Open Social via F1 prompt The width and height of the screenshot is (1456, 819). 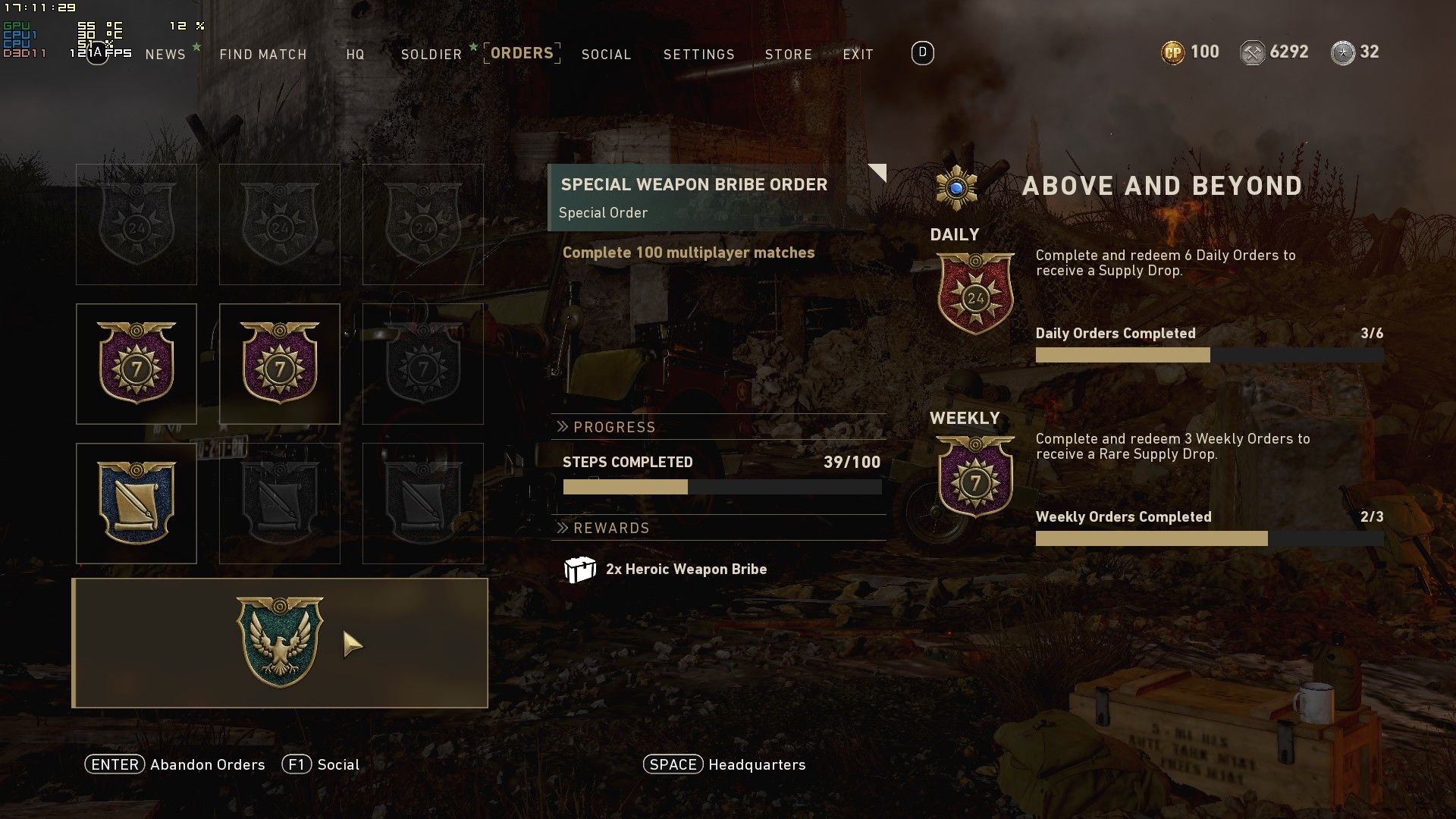click(x=321, y=764)
